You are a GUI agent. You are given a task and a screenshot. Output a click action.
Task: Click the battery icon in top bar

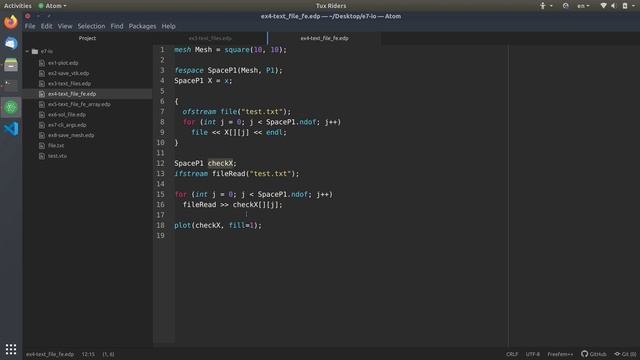(624, 6)
